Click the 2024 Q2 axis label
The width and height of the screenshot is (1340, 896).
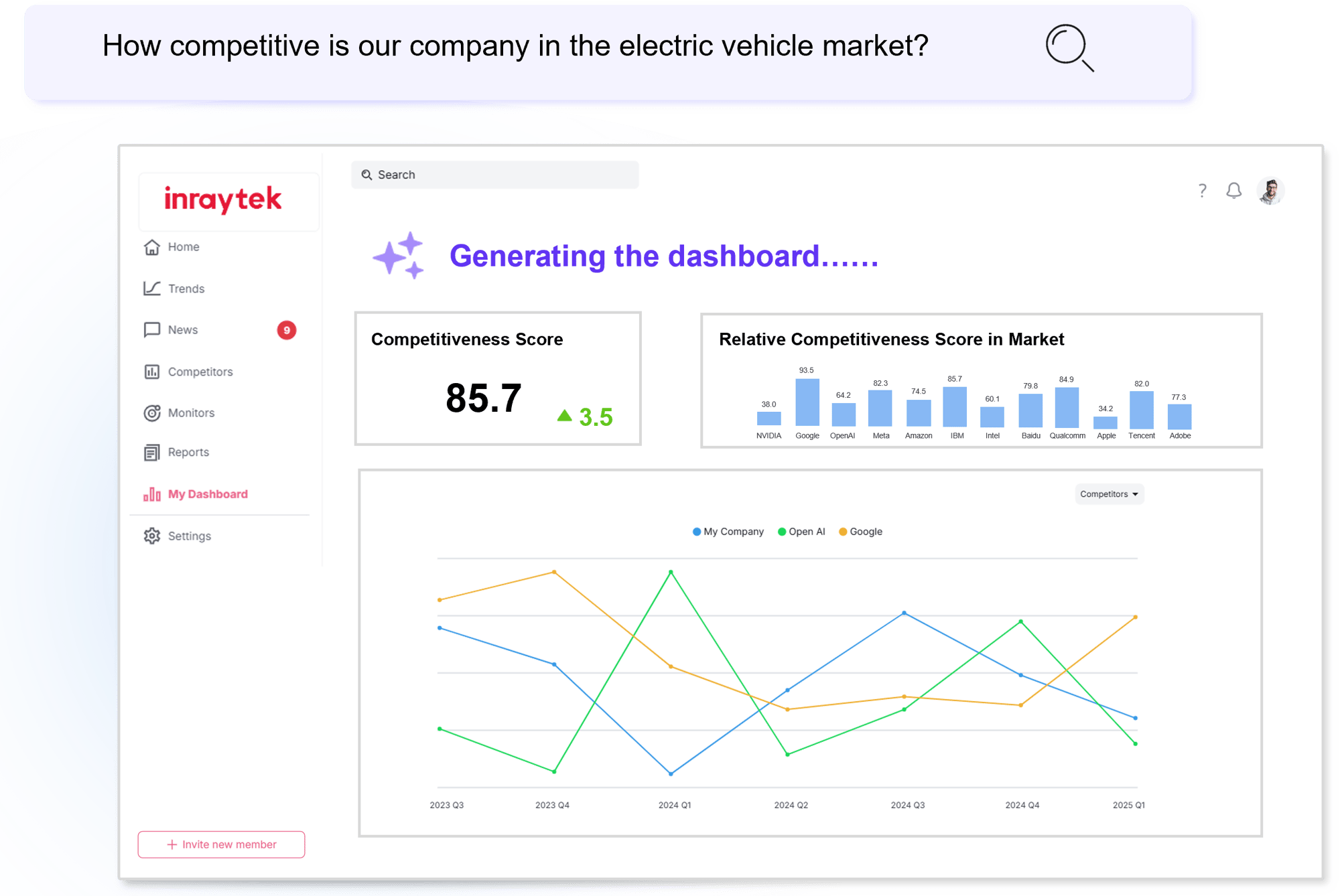(791, 805)
